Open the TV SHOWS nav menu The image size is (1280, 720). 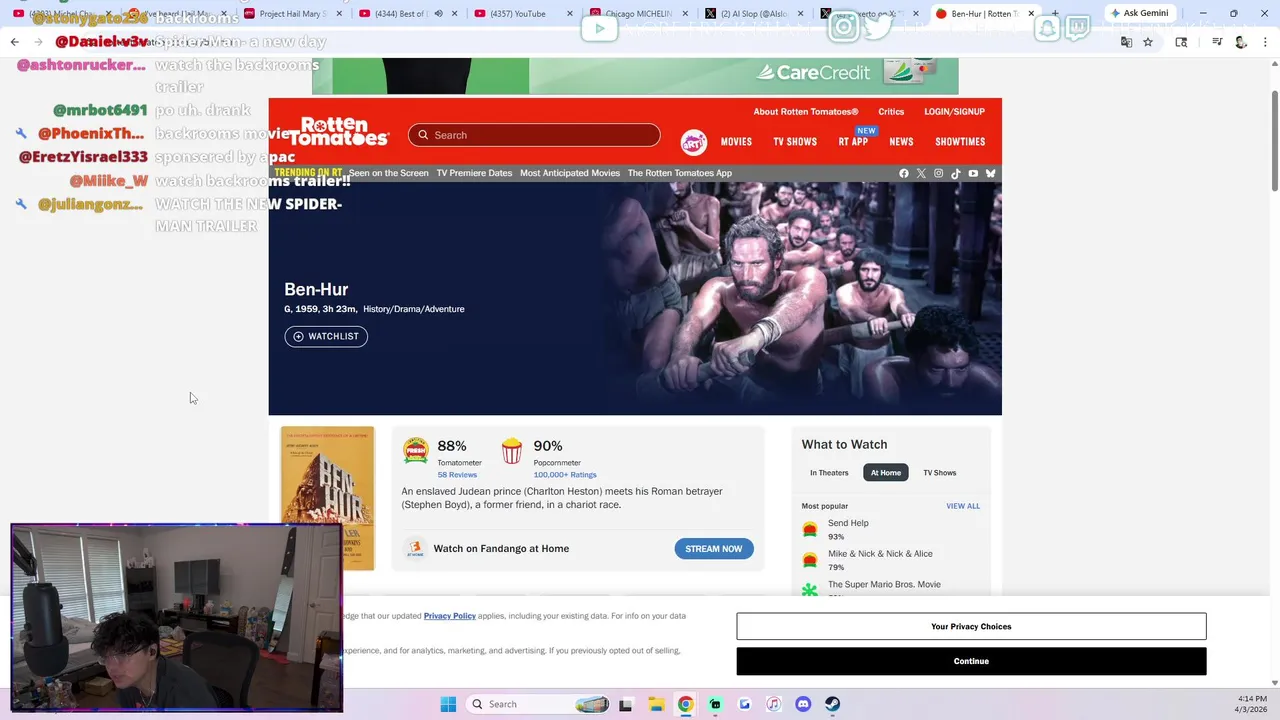coord(795,142)
